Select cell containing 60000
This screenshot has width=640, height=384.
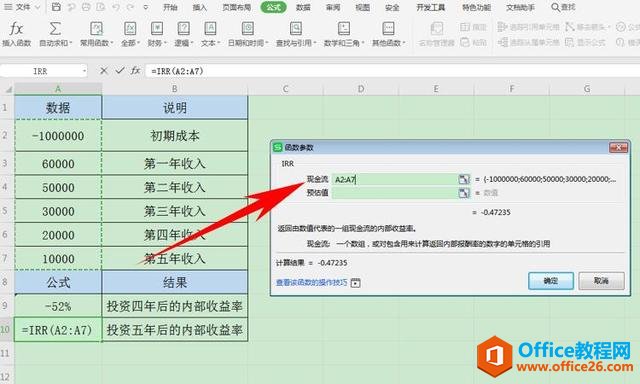(58, 164)
